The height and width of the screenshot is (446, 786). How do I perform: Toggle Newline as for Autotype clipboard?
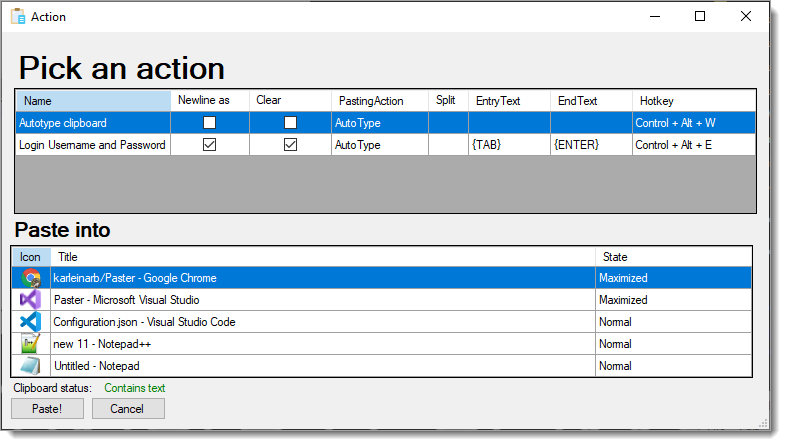210,123
